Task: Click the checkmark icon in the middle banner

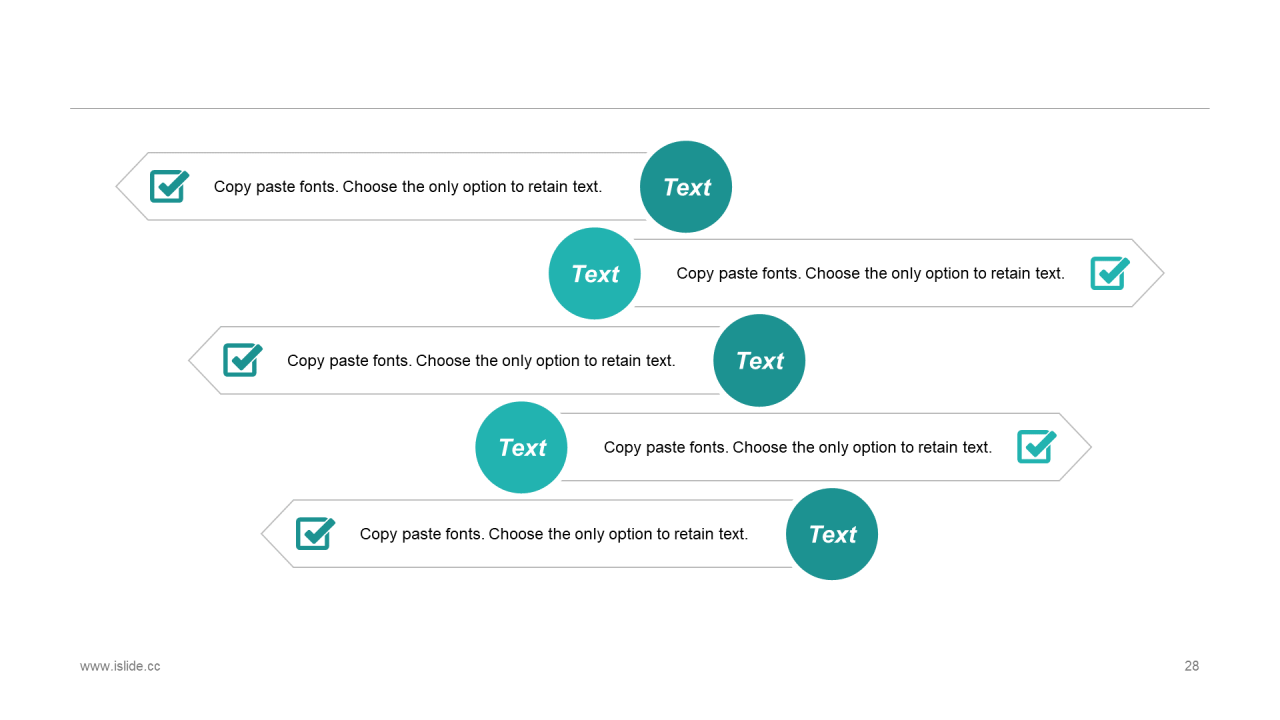Action: 242,360
